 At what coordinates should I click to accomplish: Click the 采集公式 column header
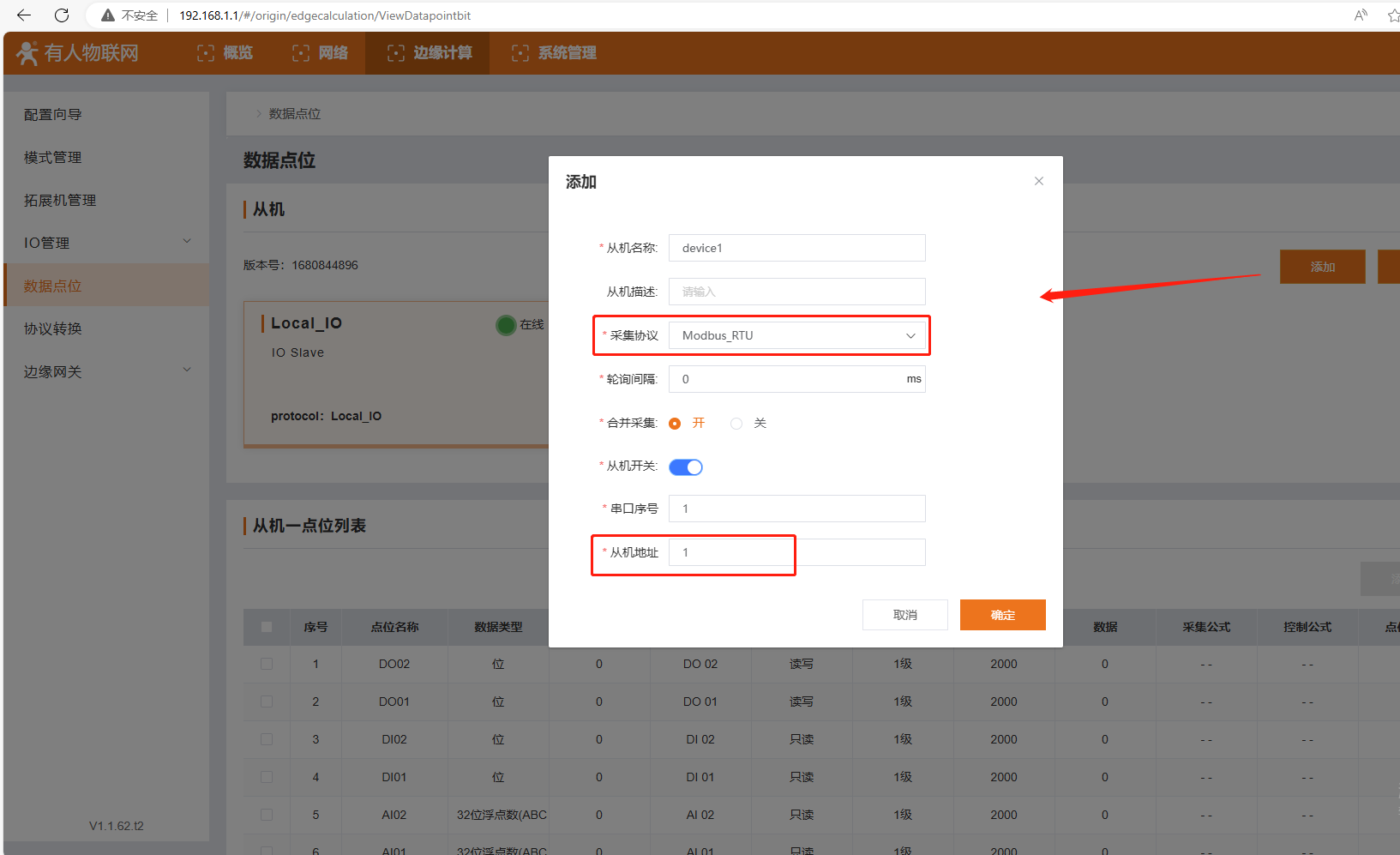tap(1206, 627)
